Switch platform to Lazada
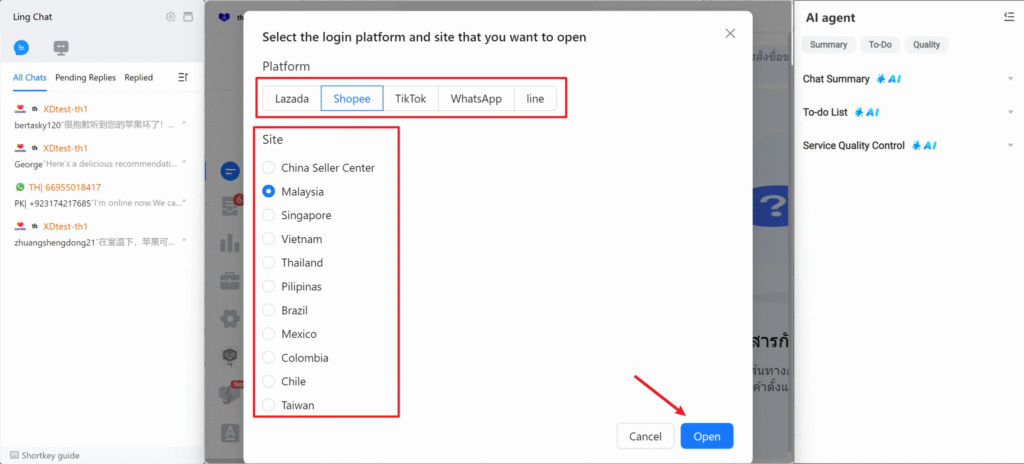Screen dimensions: 1024x464 292,99
